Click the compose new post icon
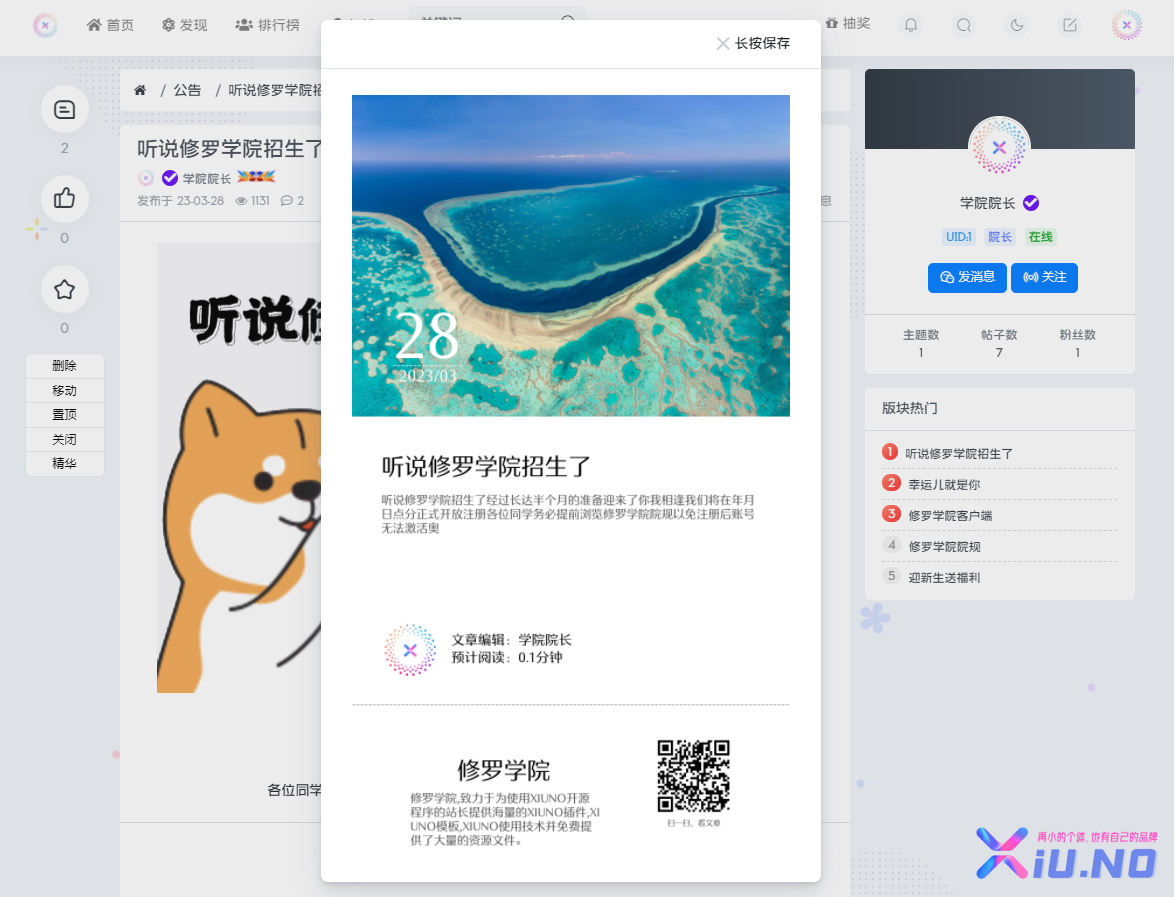 pos(1070,25)
